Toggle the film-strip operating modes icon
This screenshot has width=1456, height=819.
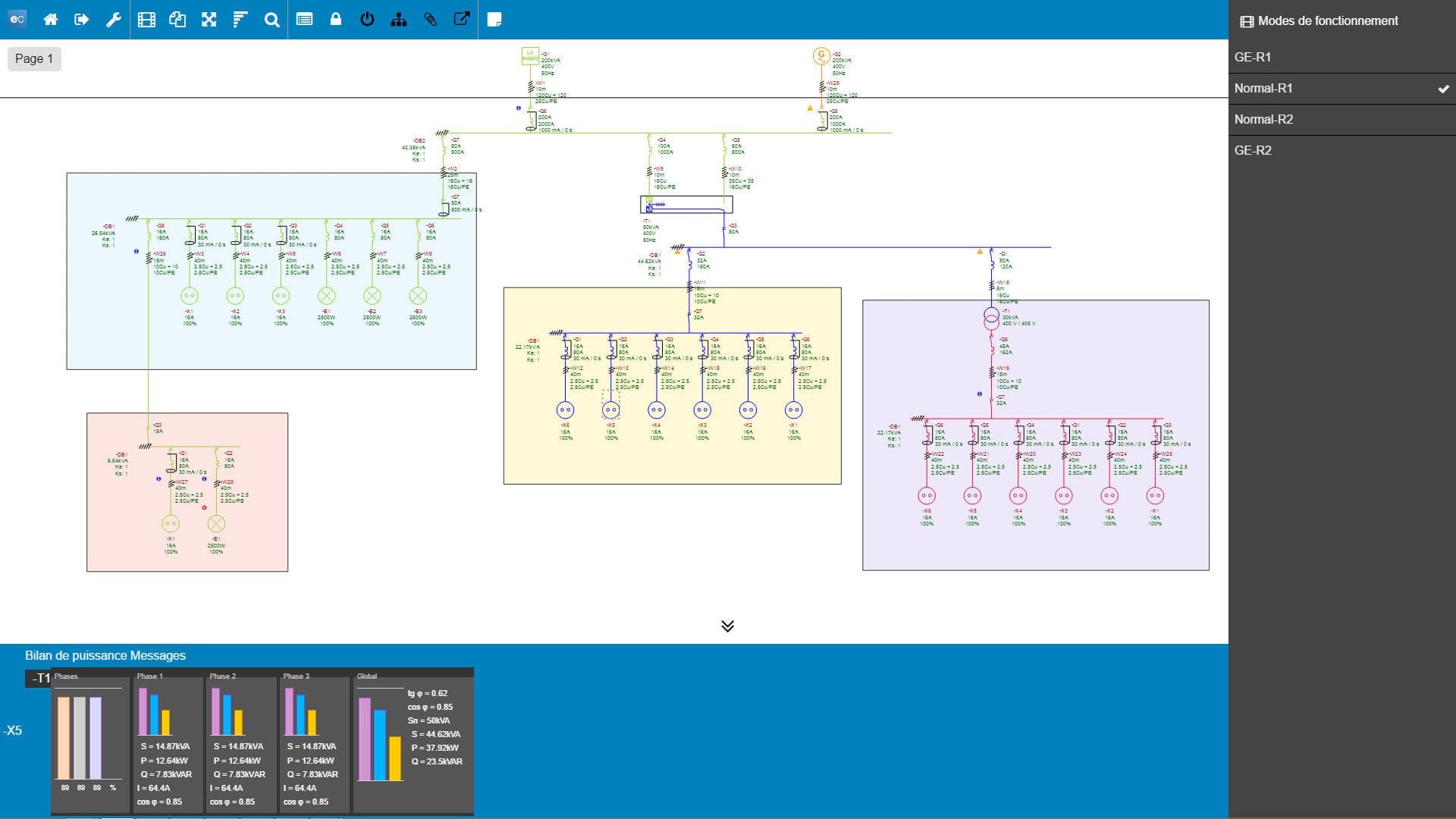146,20
